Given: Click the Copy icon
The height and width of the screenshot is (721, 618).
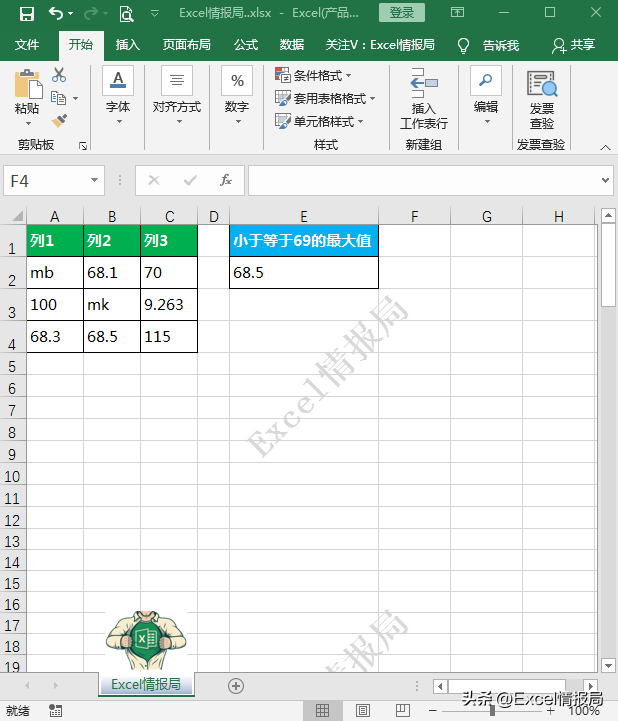Looking at the screenshot, I should [58, 98].
